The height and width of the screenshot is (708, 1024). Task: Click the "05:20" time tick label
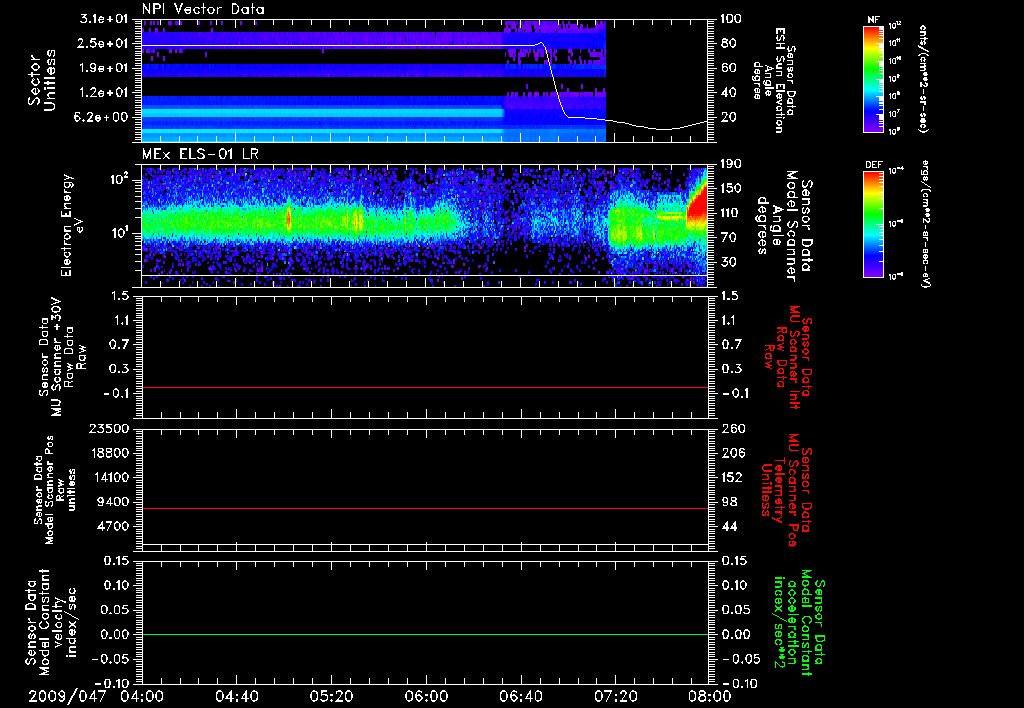(x=331, y=696)
